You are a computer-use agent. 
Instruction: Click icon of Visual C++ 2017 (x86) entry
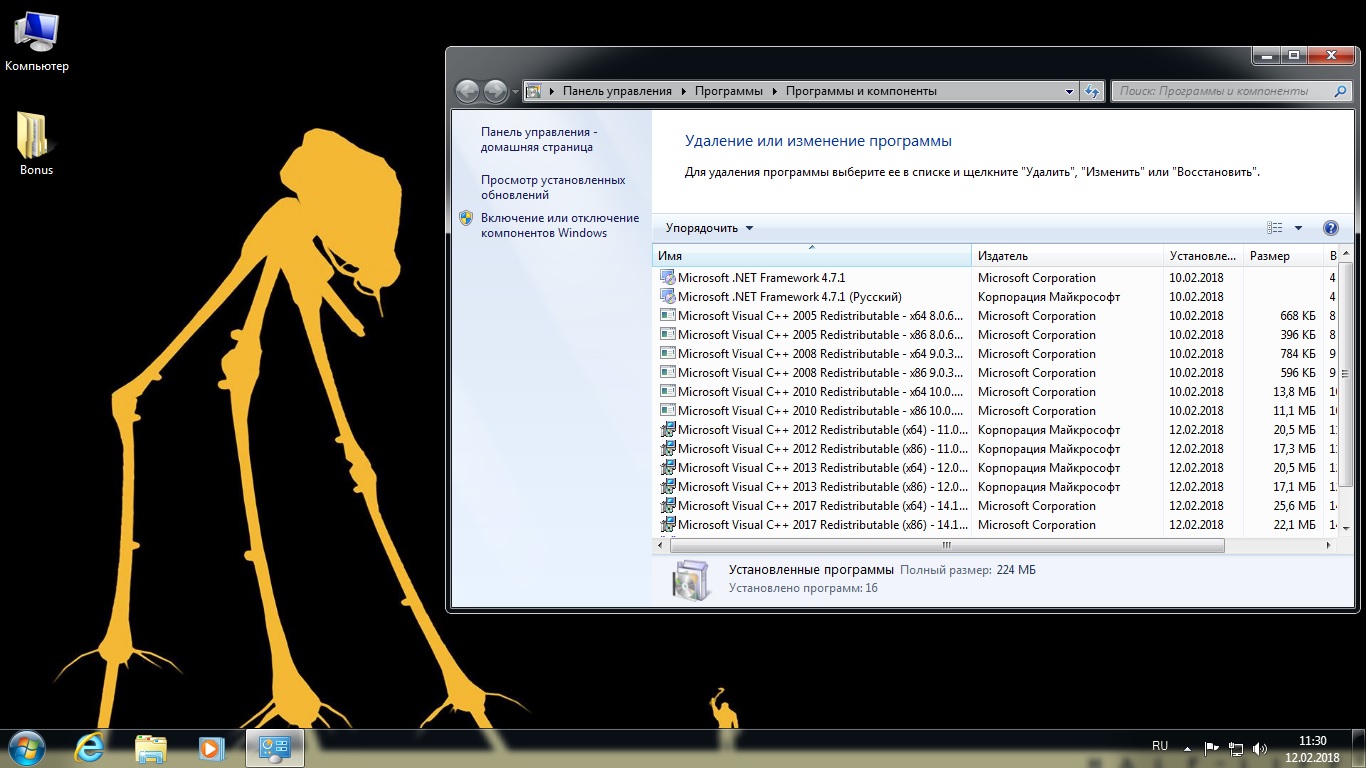668,525
